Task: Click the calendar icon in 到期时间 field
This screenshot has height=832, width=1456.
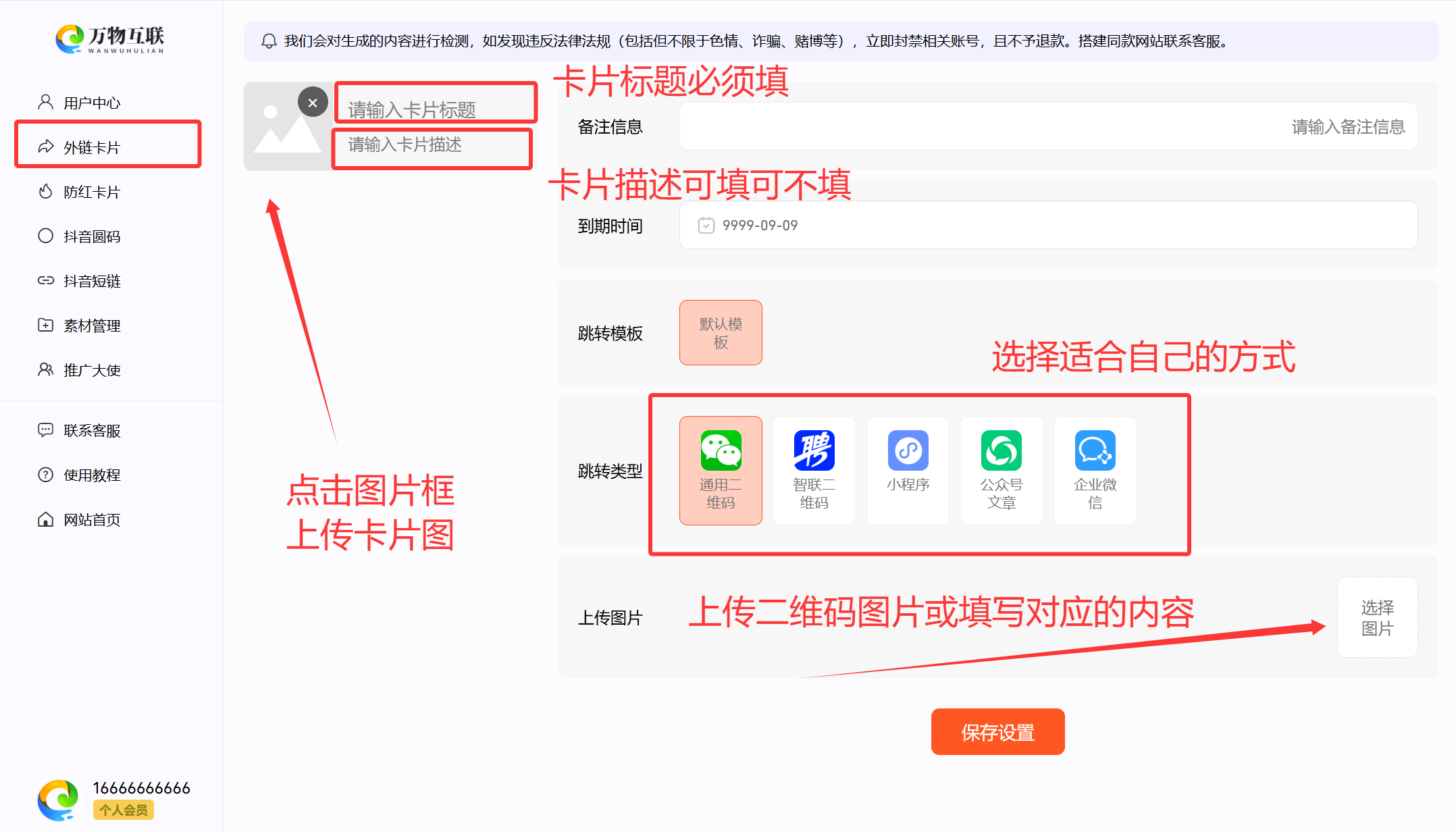Action: click(x=706, y=226)
